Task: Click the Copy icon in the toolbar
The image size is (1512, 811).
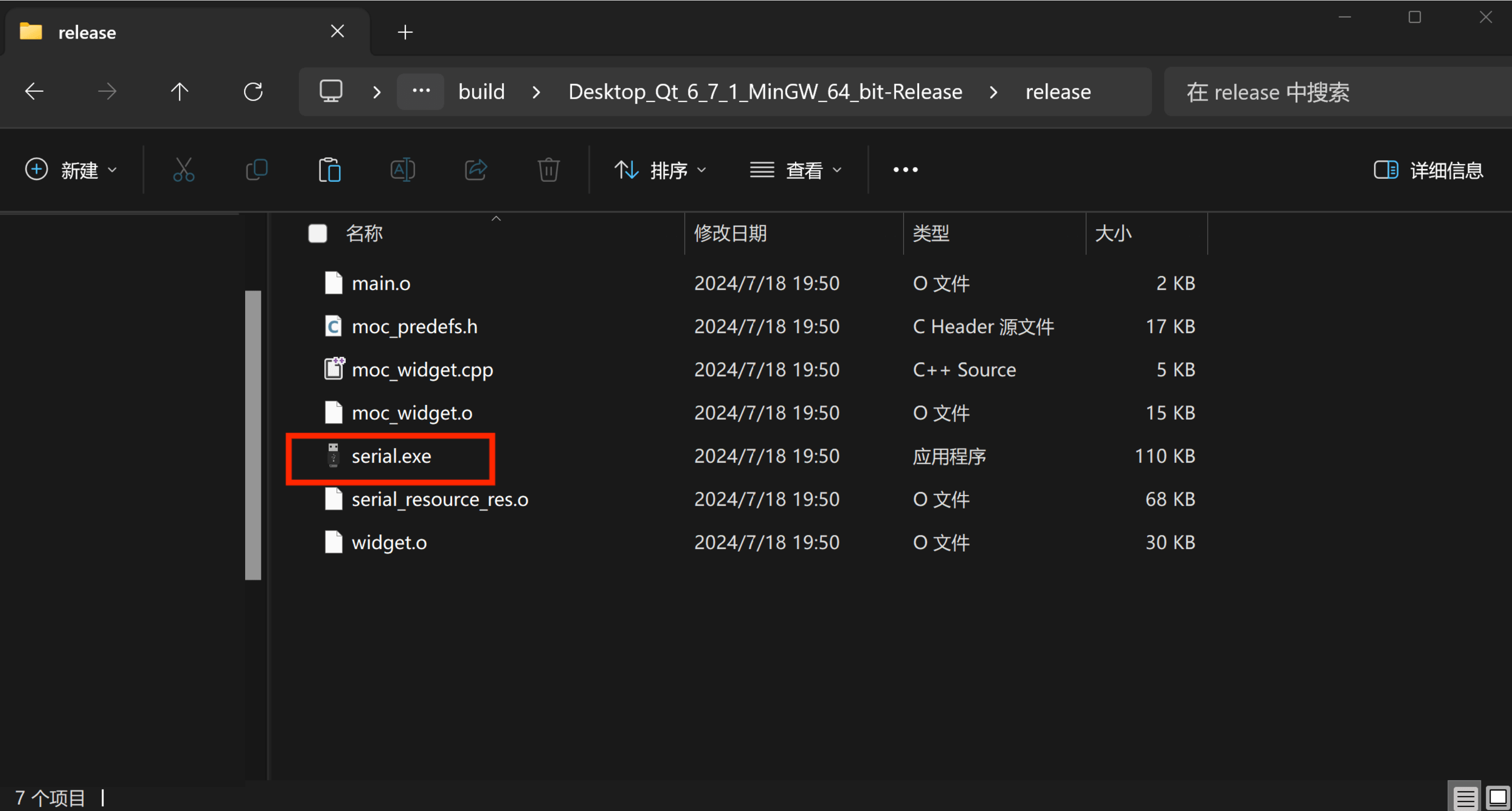Action: (256, 170)
